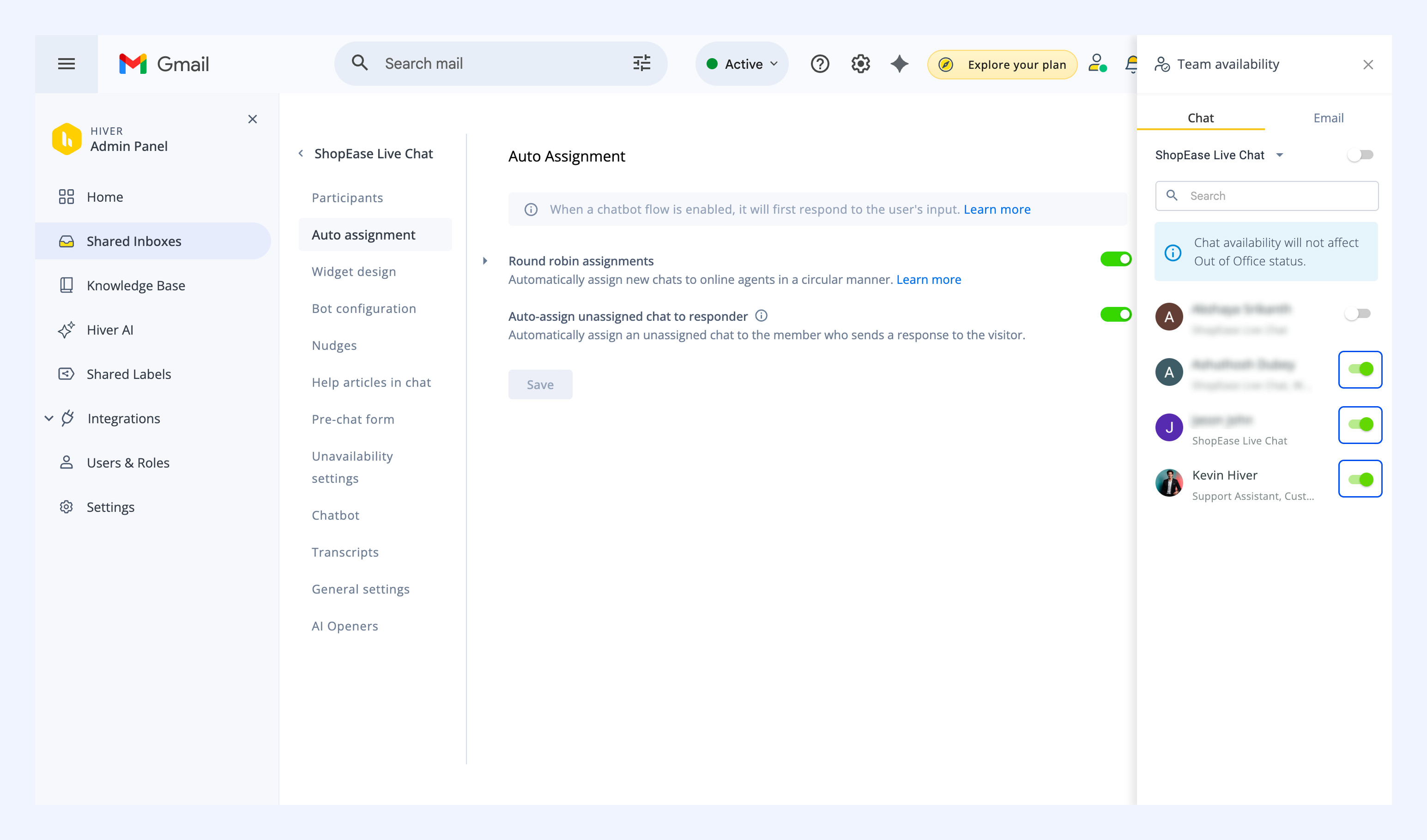Open Nudges settings
This screenshot has height=840, width=1427.
[x=334, y=345]
